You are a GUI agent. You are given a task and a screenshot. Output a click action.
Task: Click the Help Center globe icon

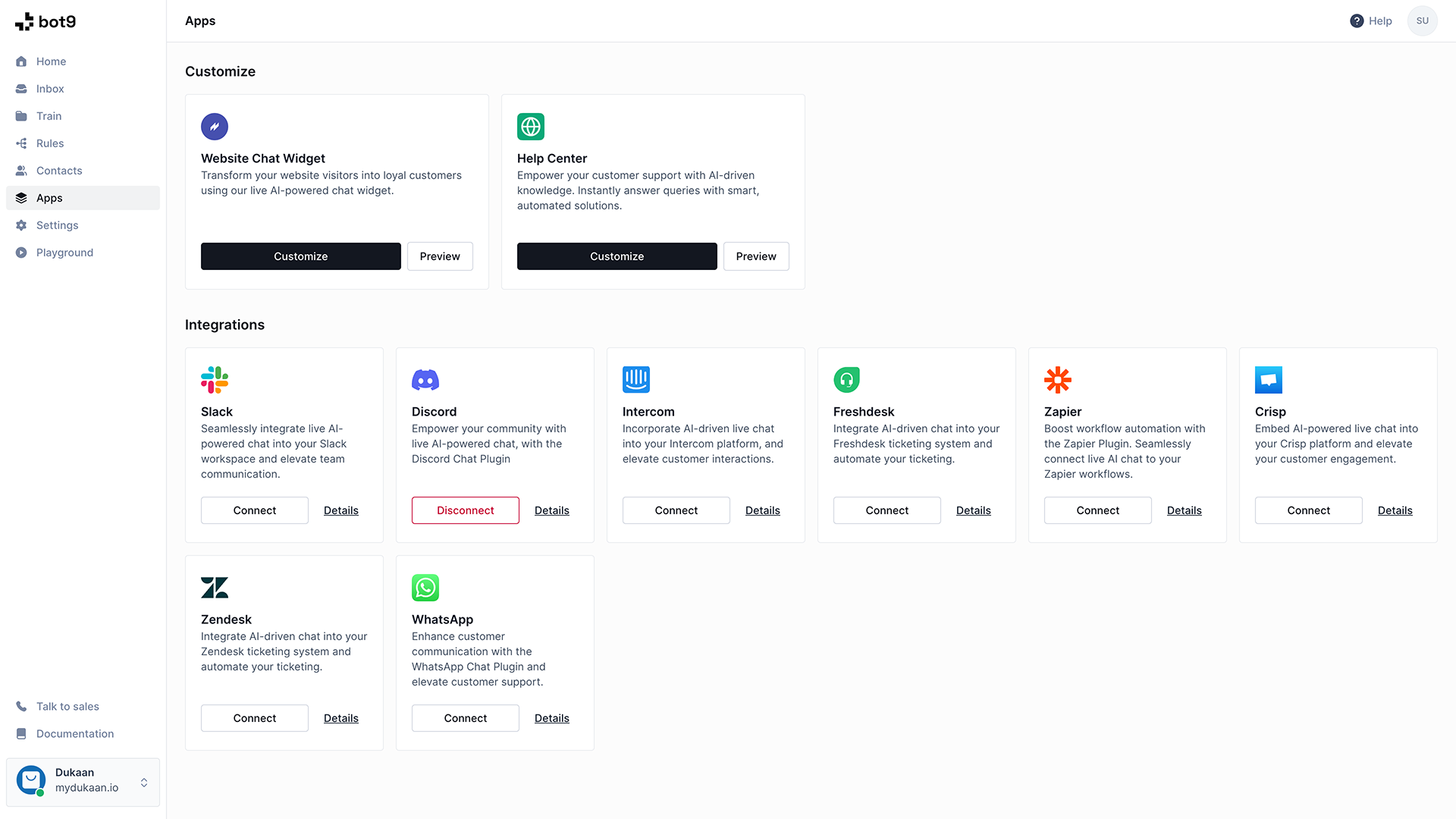(530, 126)
